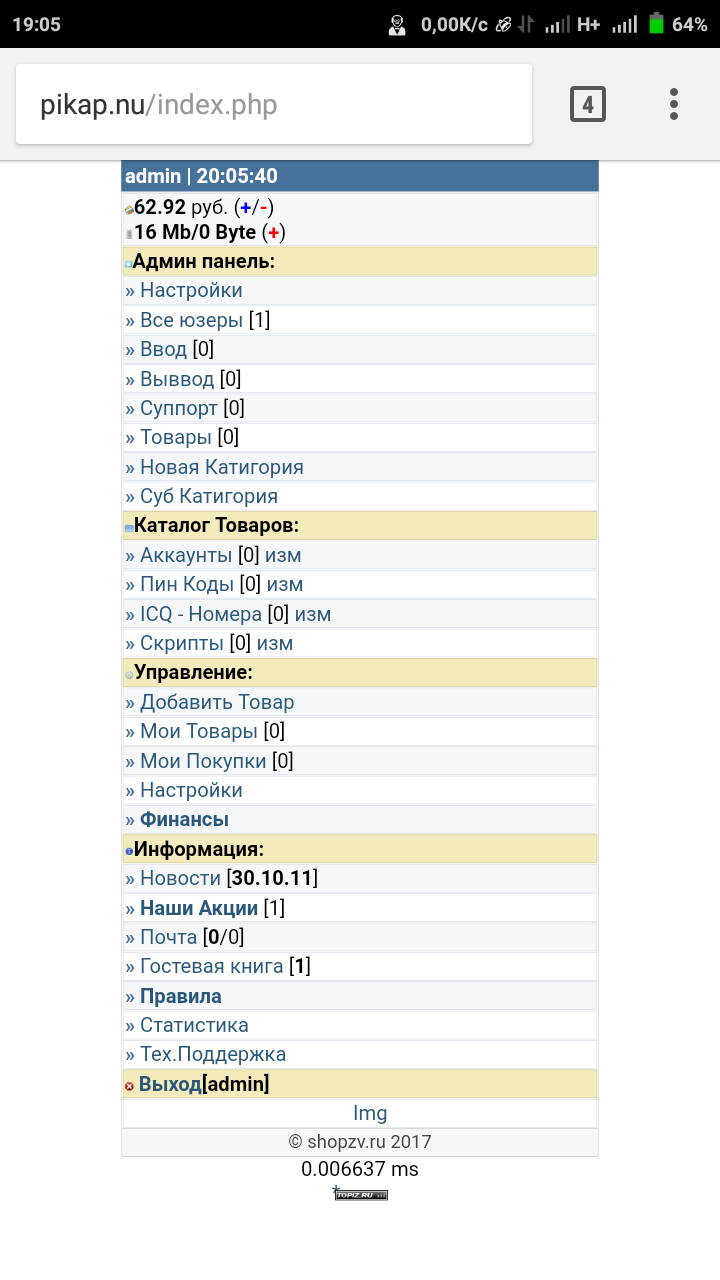Click the coin icon before balance

(129, 210)
